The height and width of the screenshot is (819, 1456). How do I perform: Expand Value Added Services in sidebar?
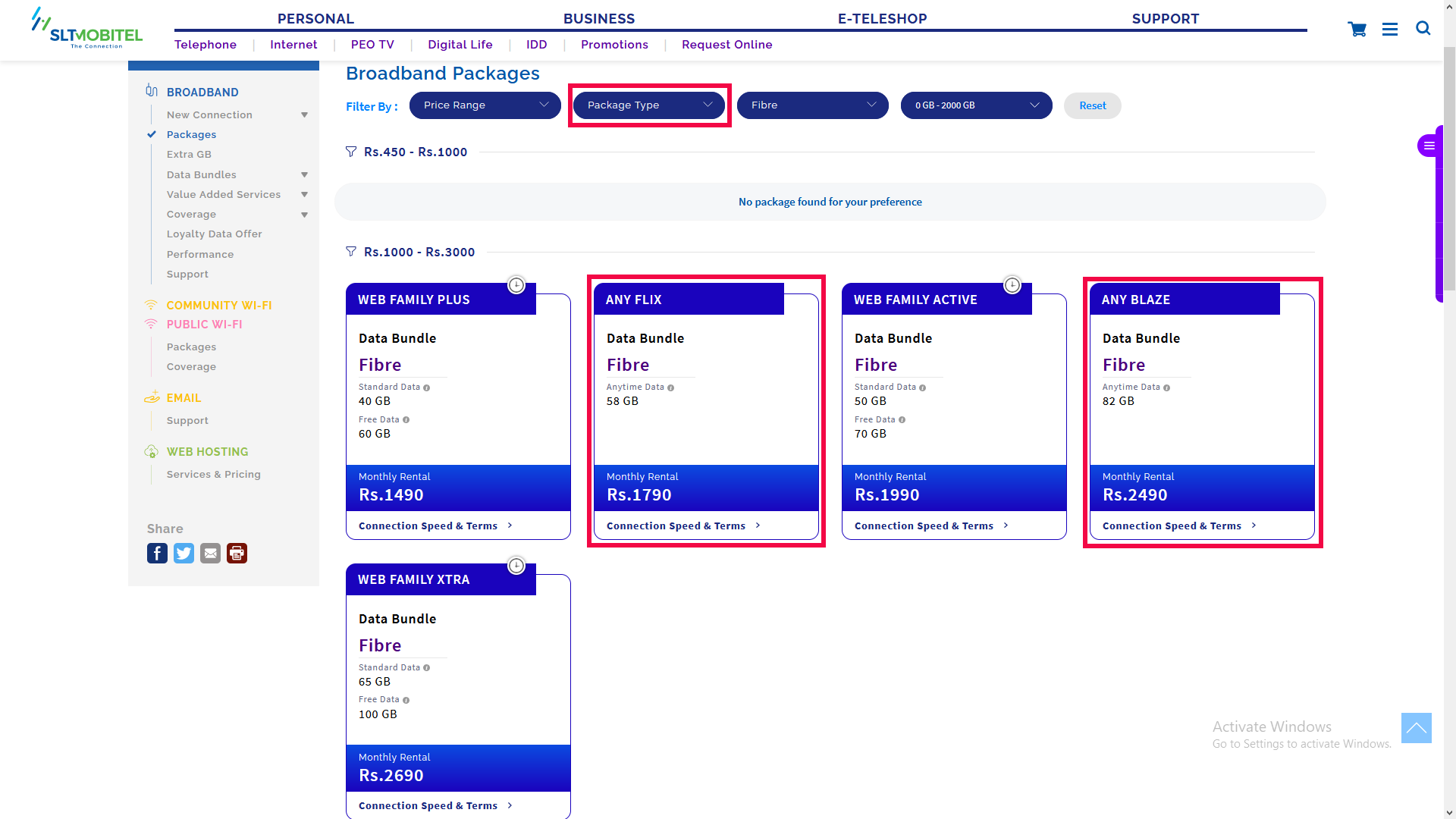coord(304,195)
